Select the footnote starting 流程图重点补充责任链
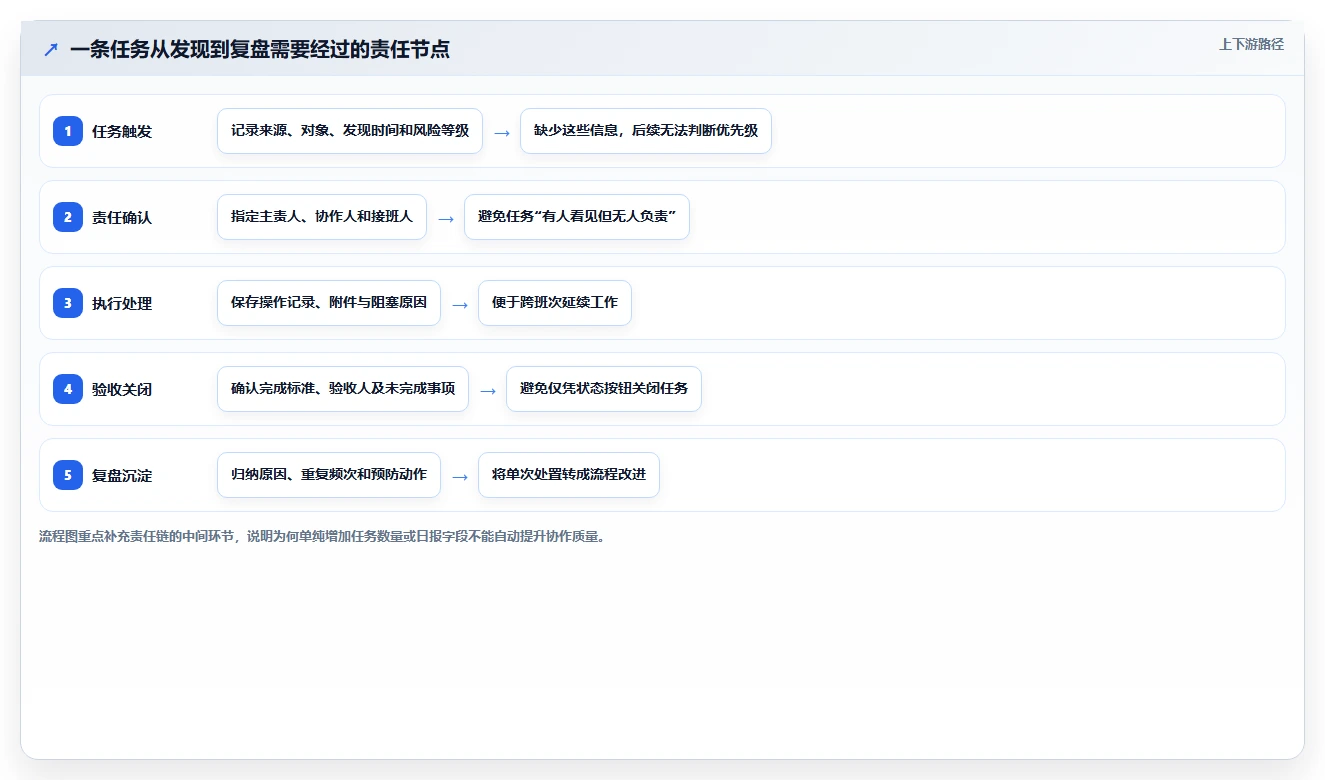This screenshot has width=1325, height=780. click(x=322, y=536)
